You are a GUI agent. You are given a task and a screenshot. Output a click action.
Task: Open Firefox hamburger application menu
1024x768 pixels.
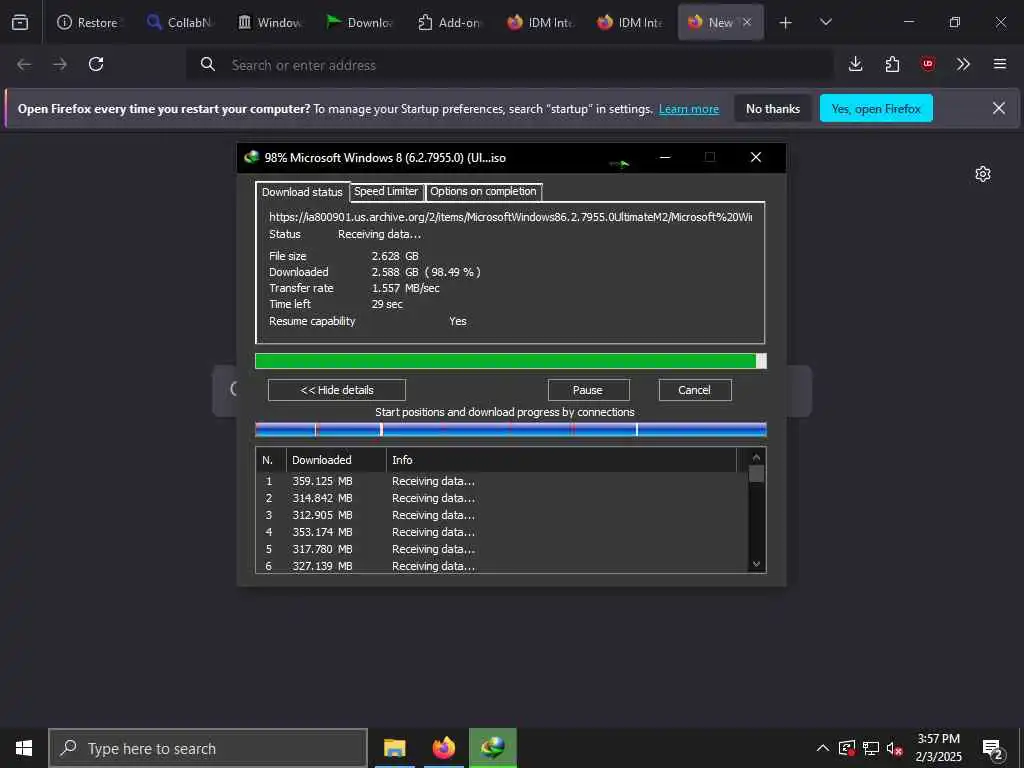pyautogui.click(x=999, y=64)
